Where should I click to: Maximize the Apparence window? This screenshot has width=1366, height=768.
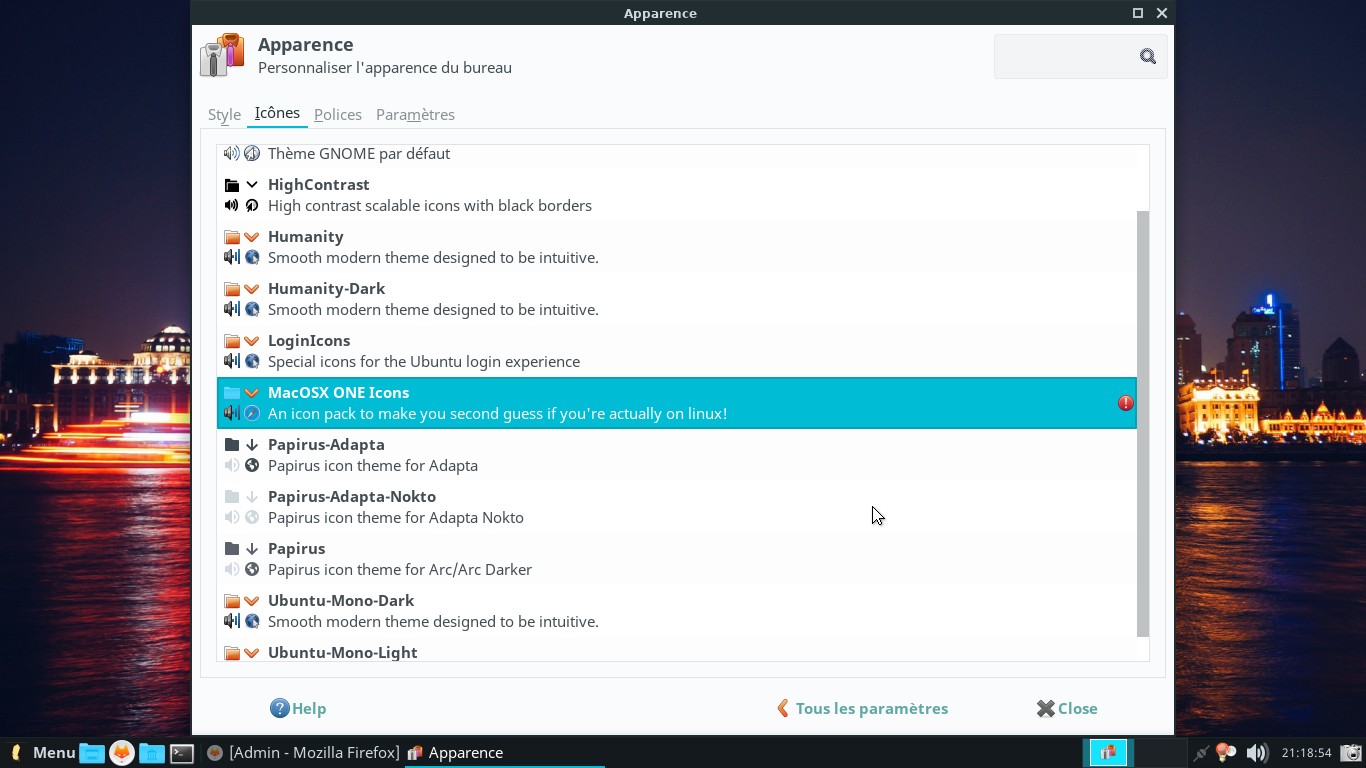1138,13
